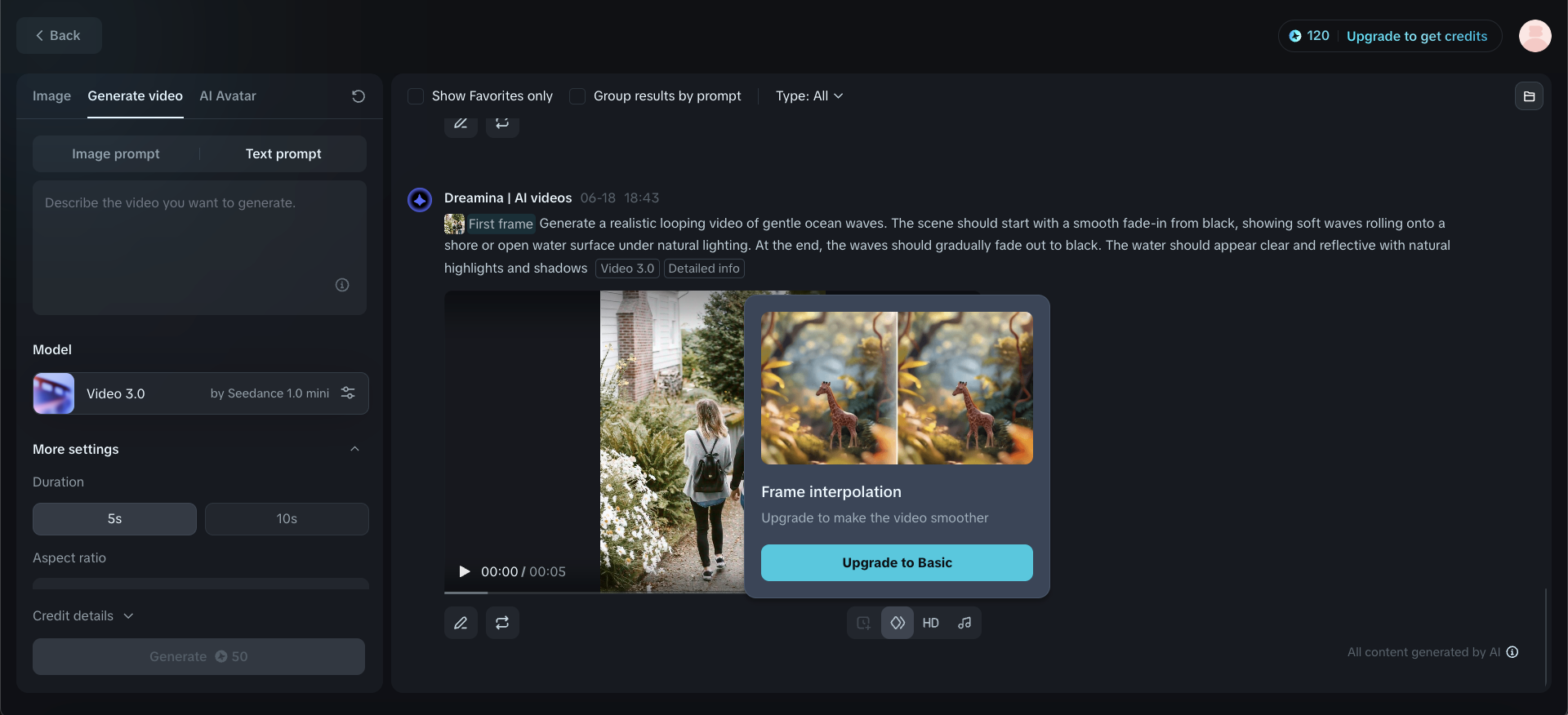Screen dimensions: 1568x715
Task: Choose the Image prompt mode
Action: click(116, 154)
